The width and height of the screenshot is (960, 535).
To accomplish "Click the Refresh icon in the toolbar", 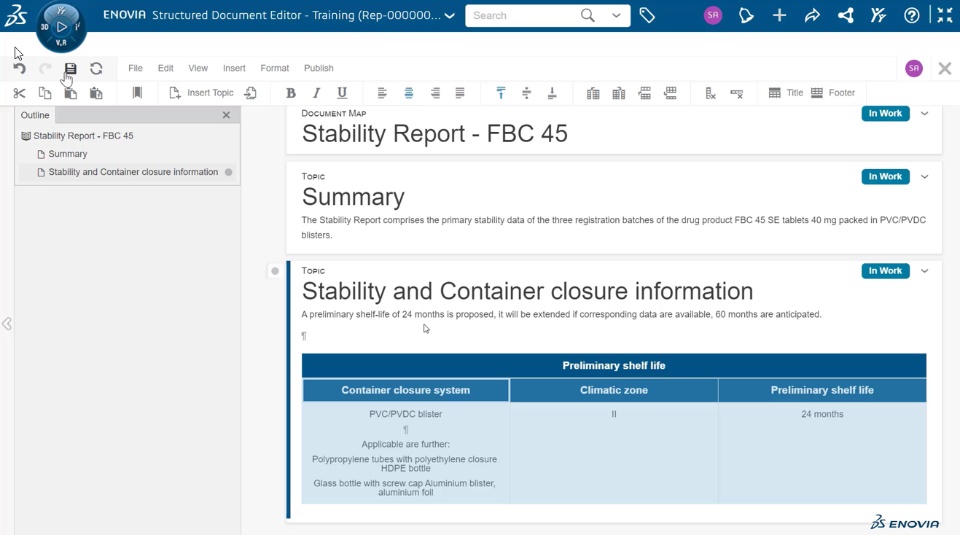I will point(96,69).
